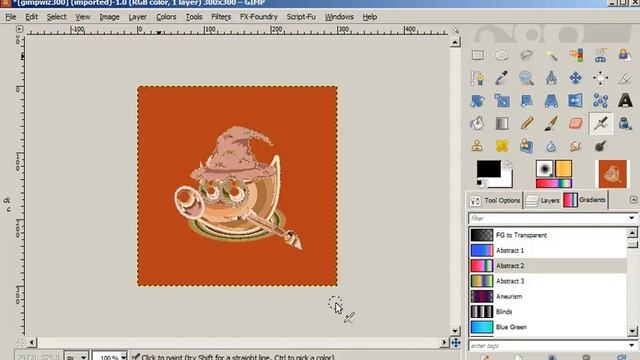Image resolution: width=640 pixels, height=360 pixels.
Task: Select the Ellipse Select tool
Action: pyautogui.click(x=502, y=55)
